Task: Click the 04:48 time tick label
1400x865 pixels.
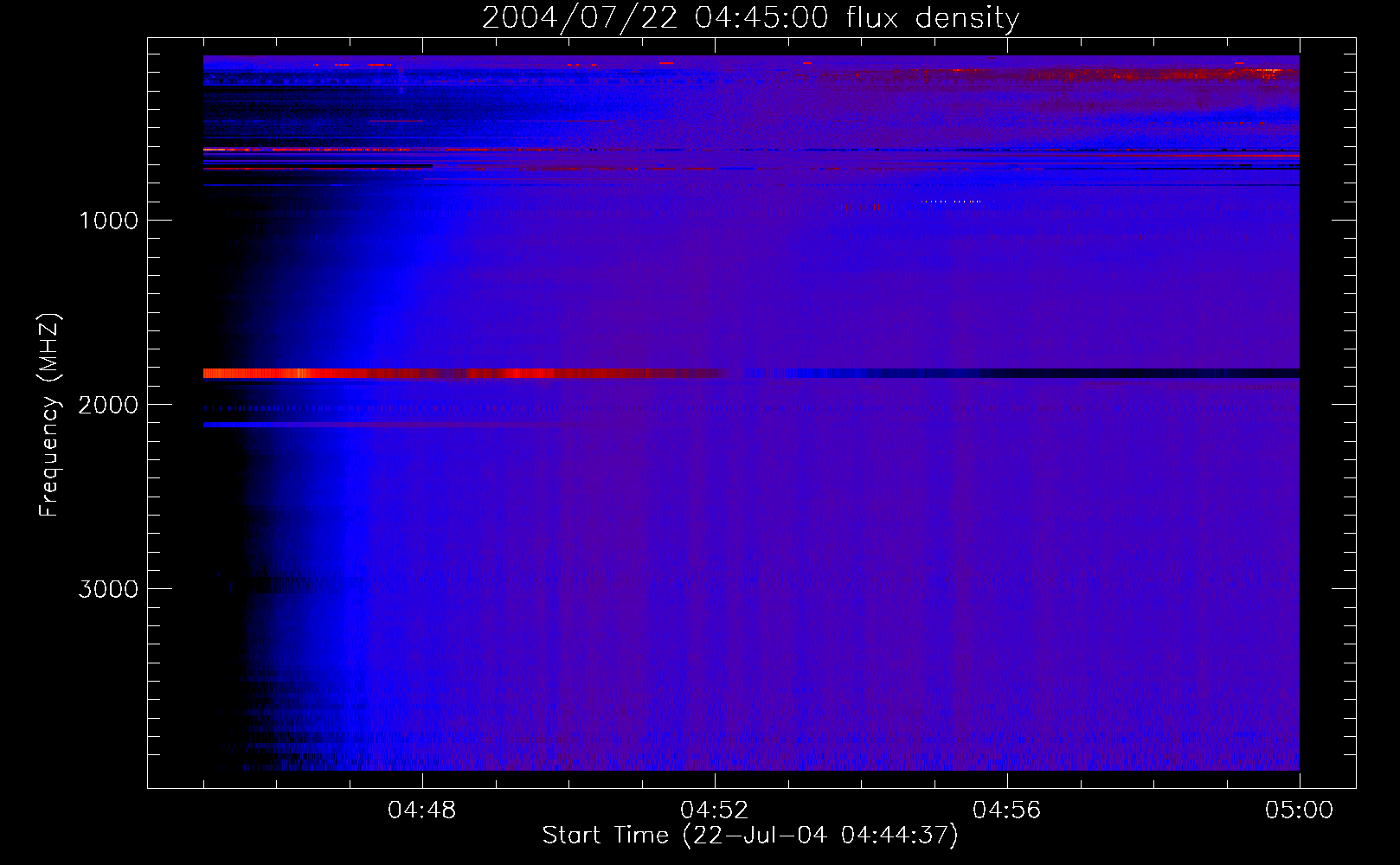Action: coord(422,811)
